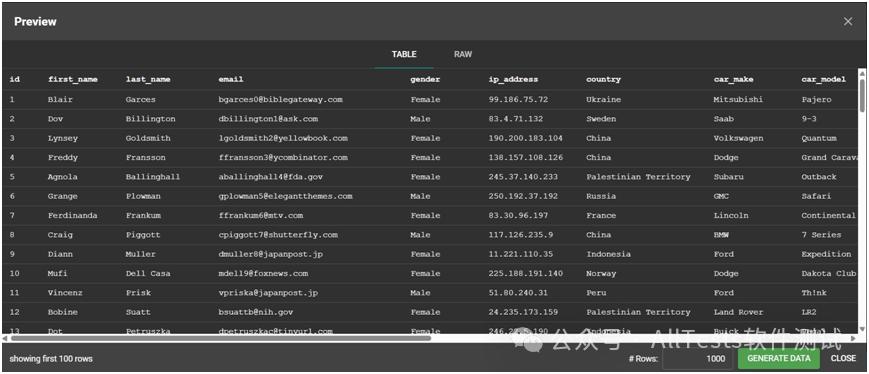Select the gender column header
Viewport: 869px width, 374px height.
[x=425, y=79]
